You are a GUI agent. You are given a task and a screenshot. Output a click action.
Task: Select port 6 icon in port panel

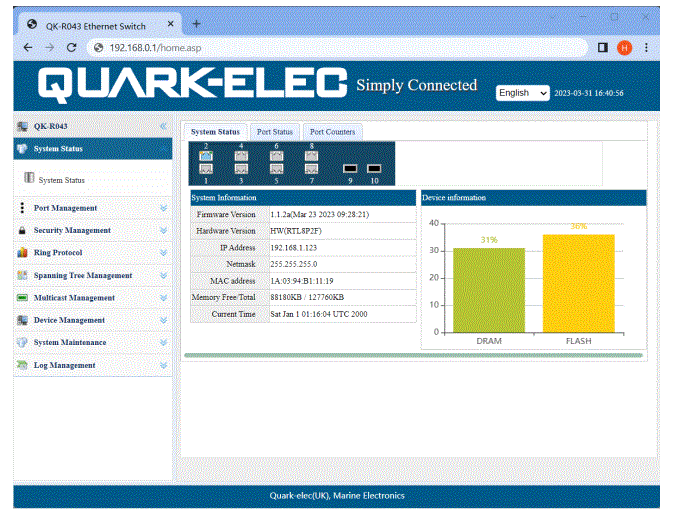[x=276, y=155]
